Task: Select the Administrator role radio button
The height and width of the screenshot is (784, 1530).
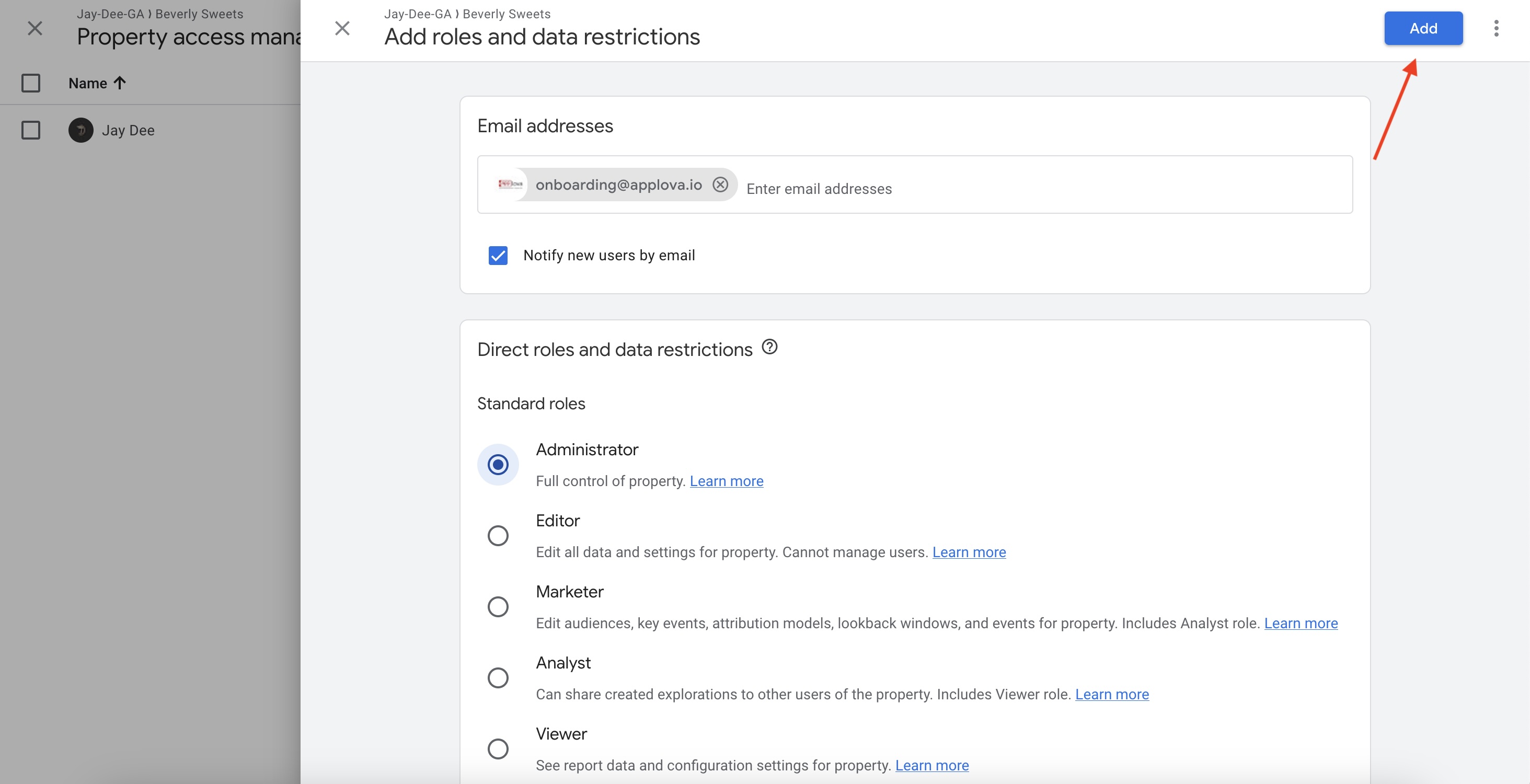Action: coord(498,465)
